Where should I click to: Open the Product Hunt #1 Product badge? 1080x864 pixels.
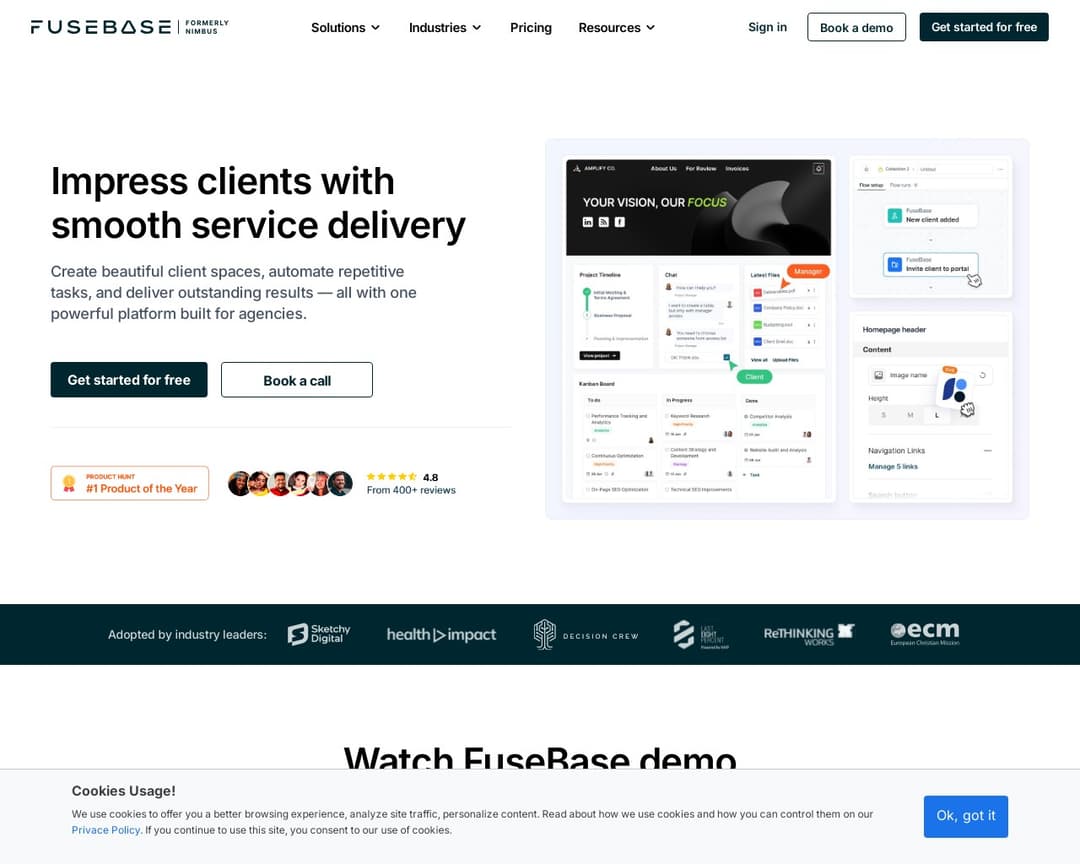click(x=129, y=483)
